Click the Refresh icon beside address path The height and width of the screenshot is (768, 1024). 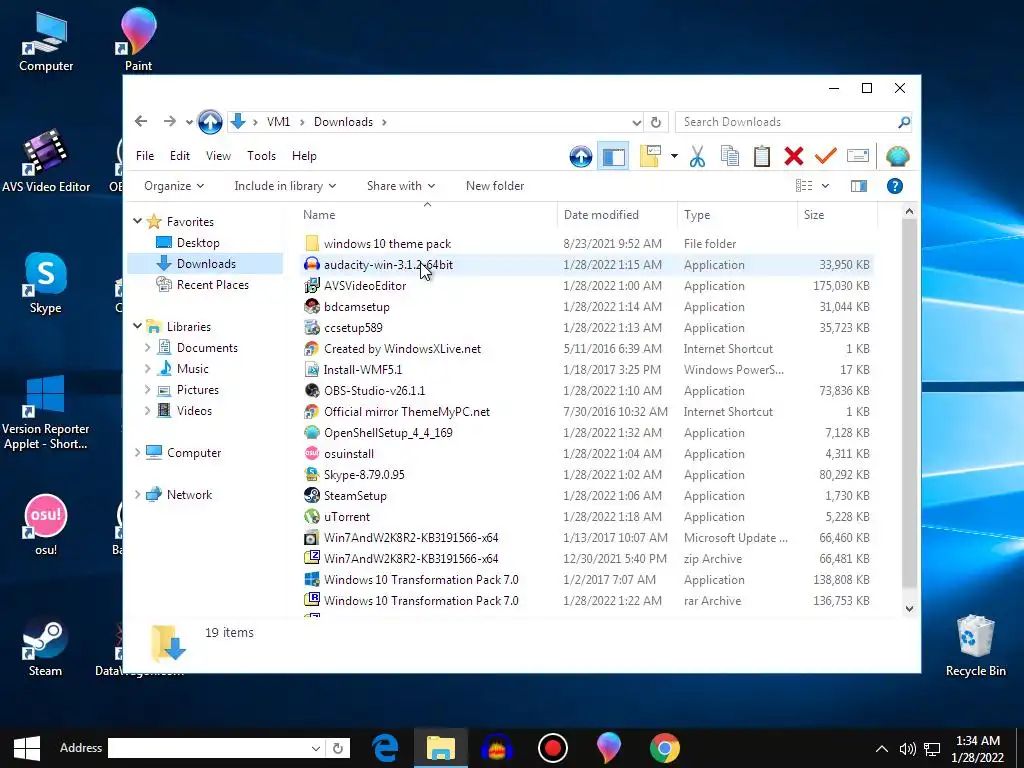(x=656, y=122)
